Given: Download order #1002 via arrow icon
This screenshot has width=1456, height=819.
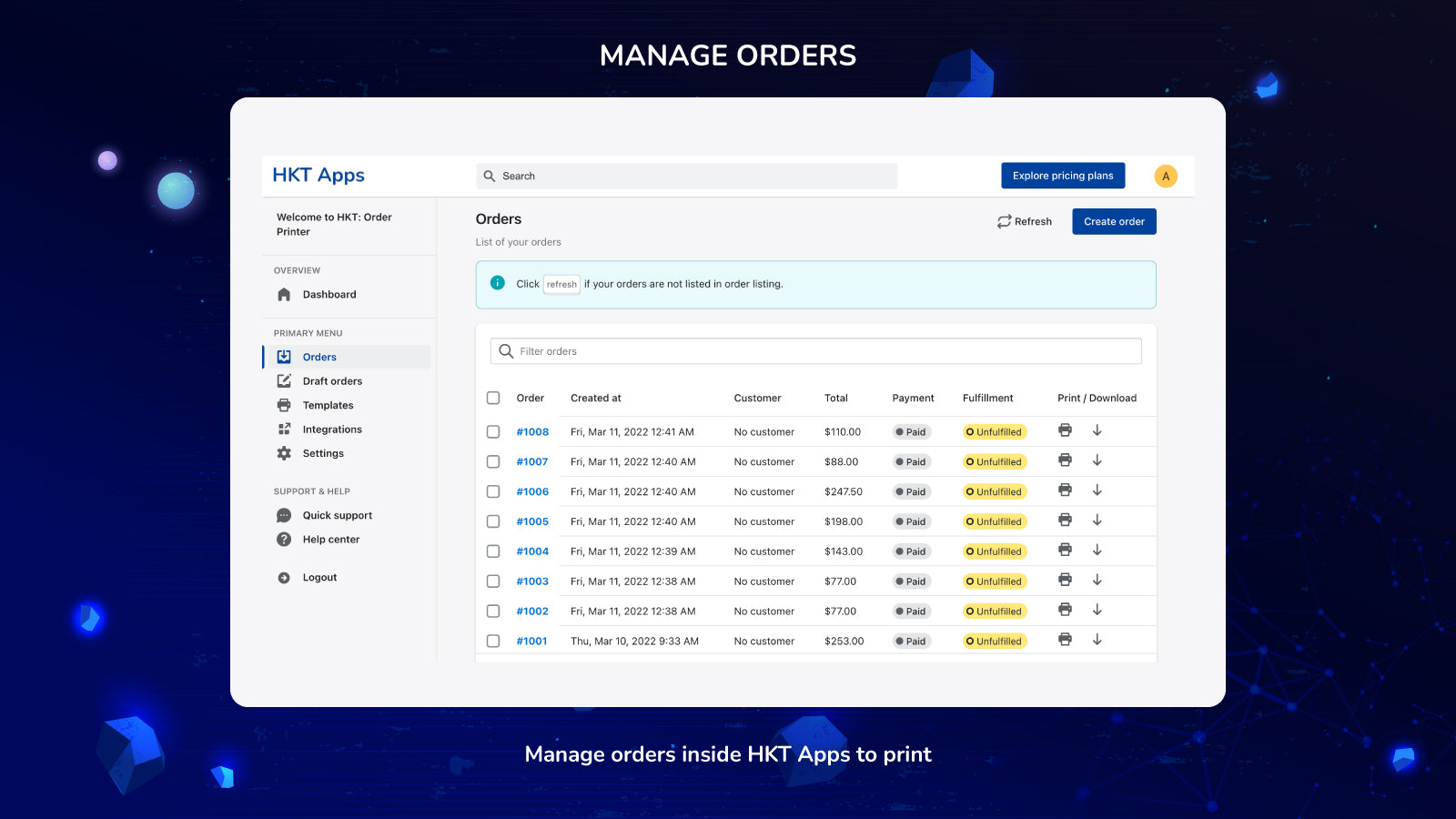Looking at the screenshot, I should point(1097,610).
